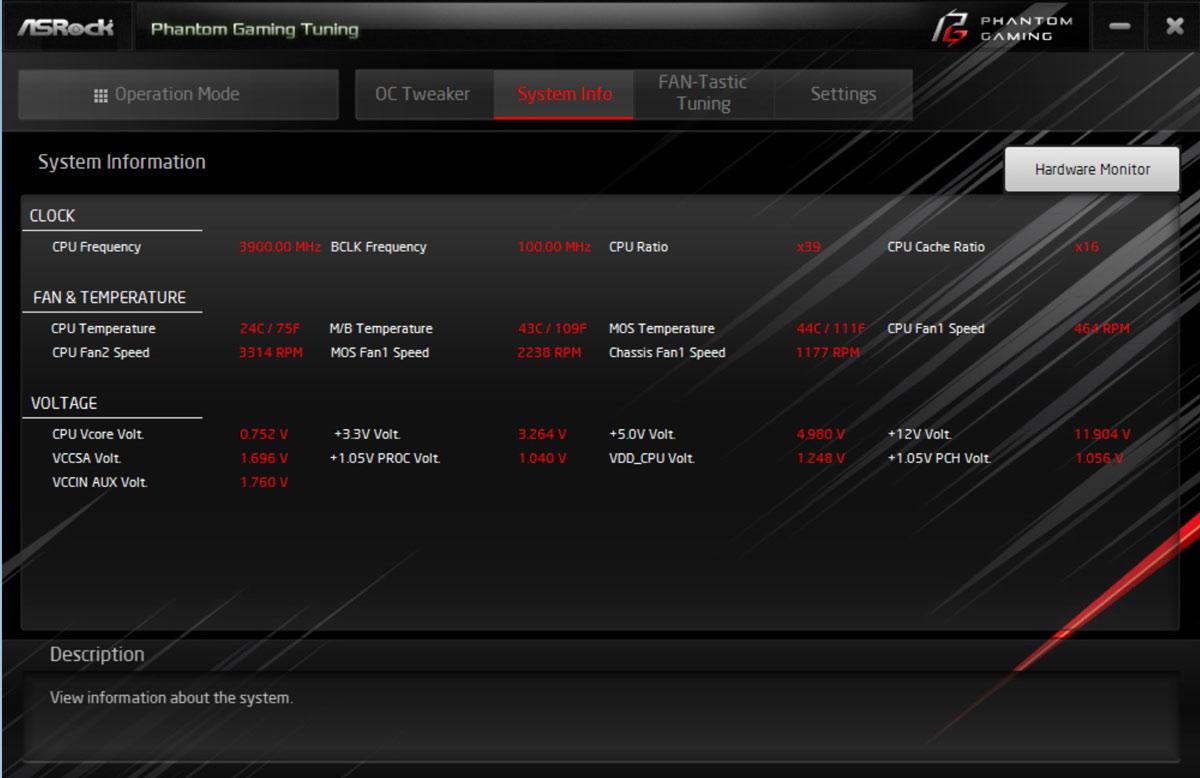
Task: Click the 100.00 MHz BCLK value
Action: [554, 247]
